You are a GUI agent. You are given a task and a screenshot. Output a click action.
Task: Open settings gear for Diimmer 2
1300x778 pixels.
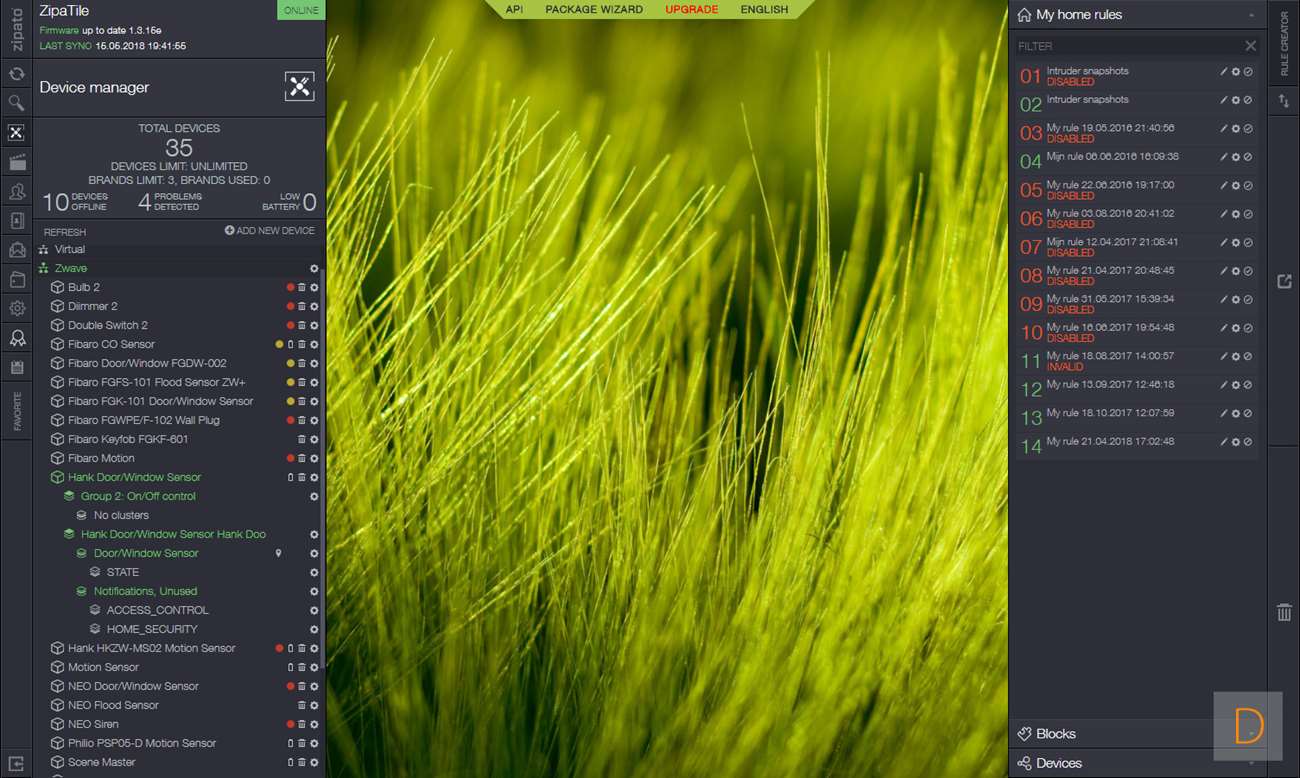[x=314, y=307]
